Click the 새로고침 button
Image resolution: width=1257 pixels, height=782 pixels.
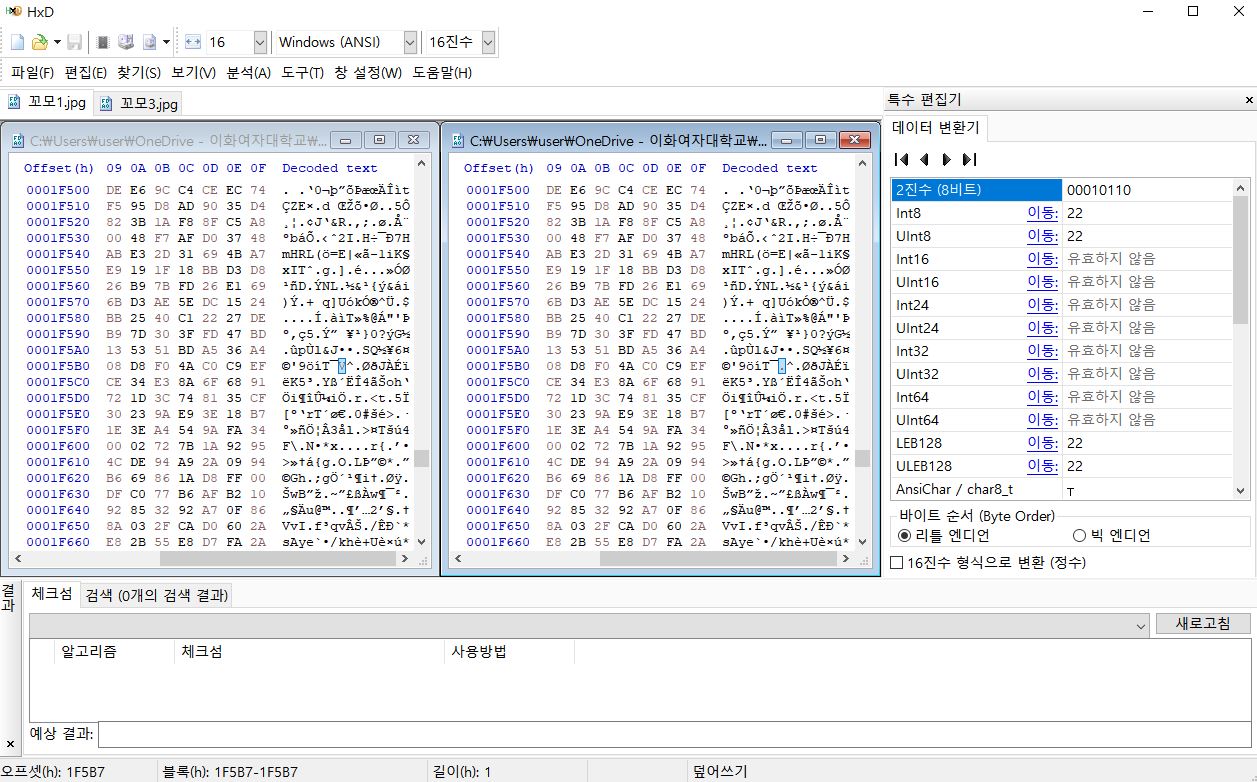click(x=1203, y=623)
